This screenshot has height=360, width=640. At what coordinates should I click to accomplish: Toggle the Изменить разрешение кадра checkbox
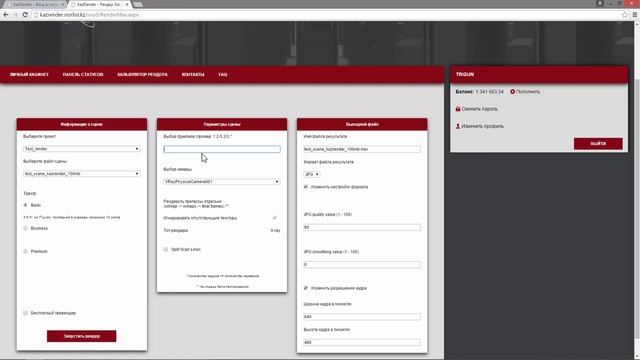click(306, 288)
